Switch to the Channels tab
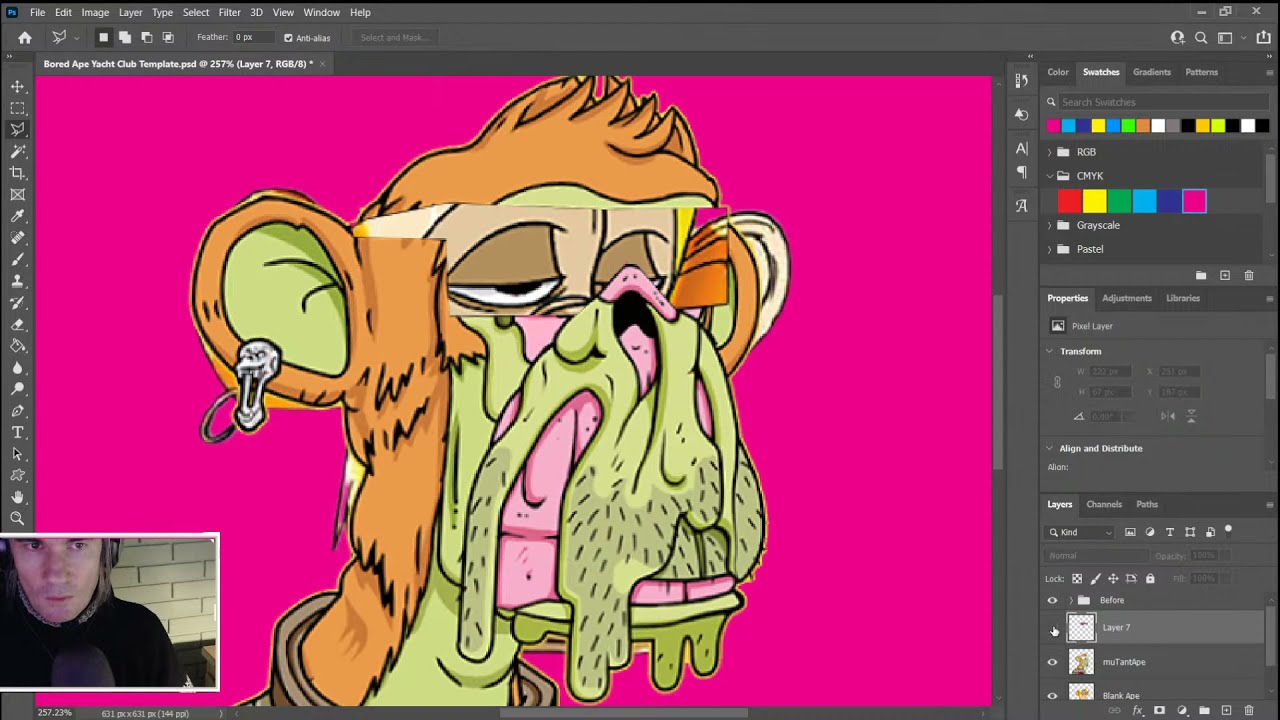1280x720 pixels. pos(1104,504)
